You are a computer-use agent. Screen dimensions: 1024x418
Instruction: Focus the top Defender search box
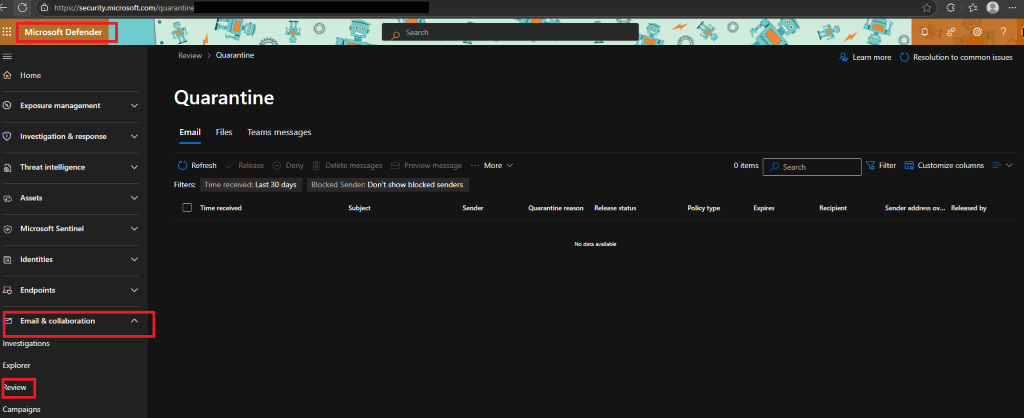(510, 32)
